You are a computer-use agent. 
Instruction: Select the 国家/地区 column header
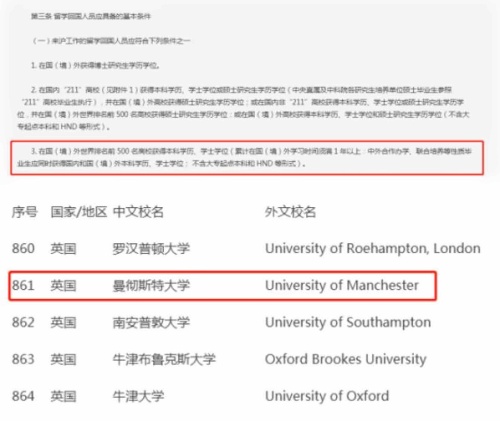point(79,212)
